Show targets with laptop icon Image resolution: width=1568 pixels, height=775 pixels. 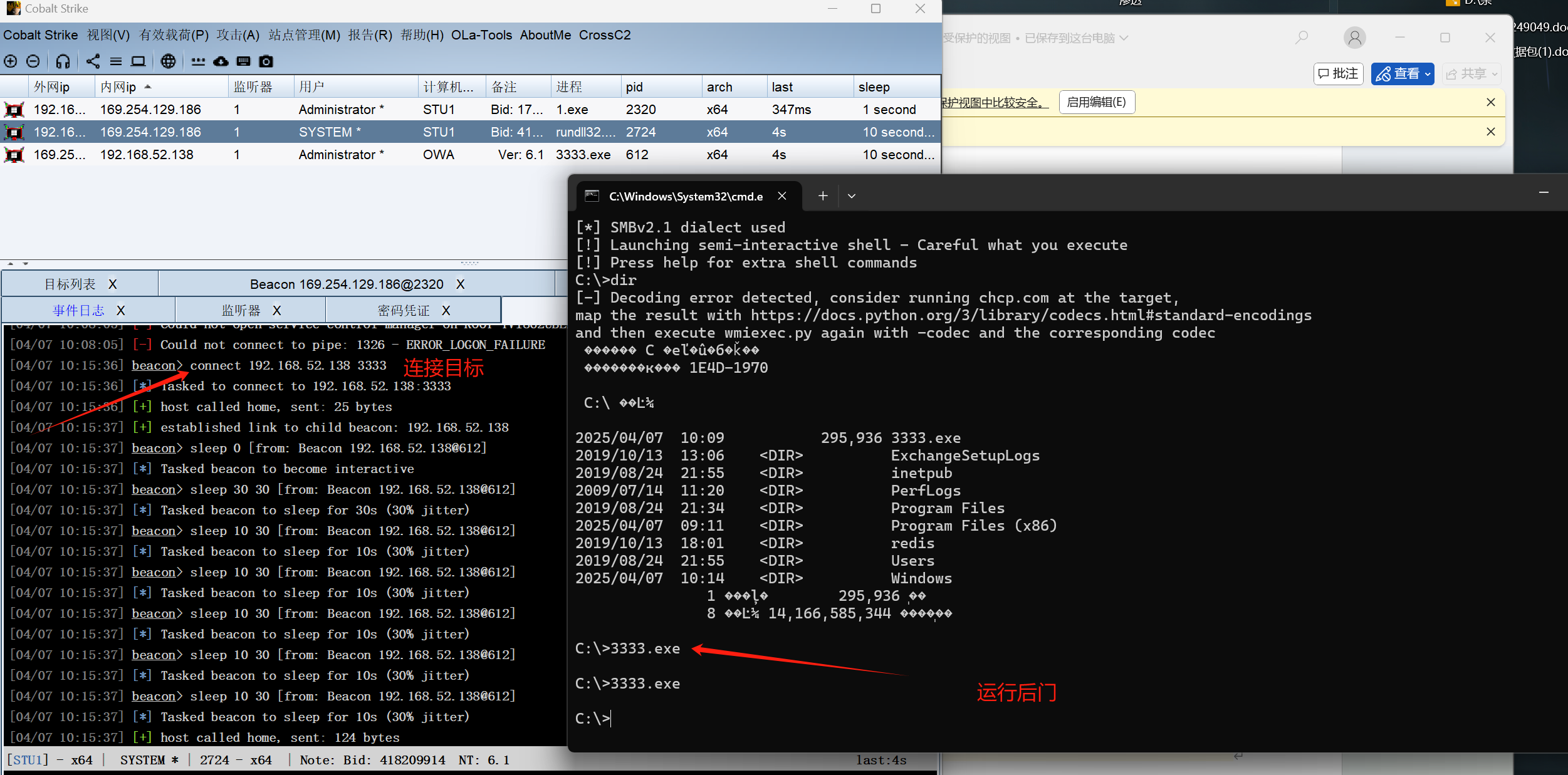click(x=138, y=61)
